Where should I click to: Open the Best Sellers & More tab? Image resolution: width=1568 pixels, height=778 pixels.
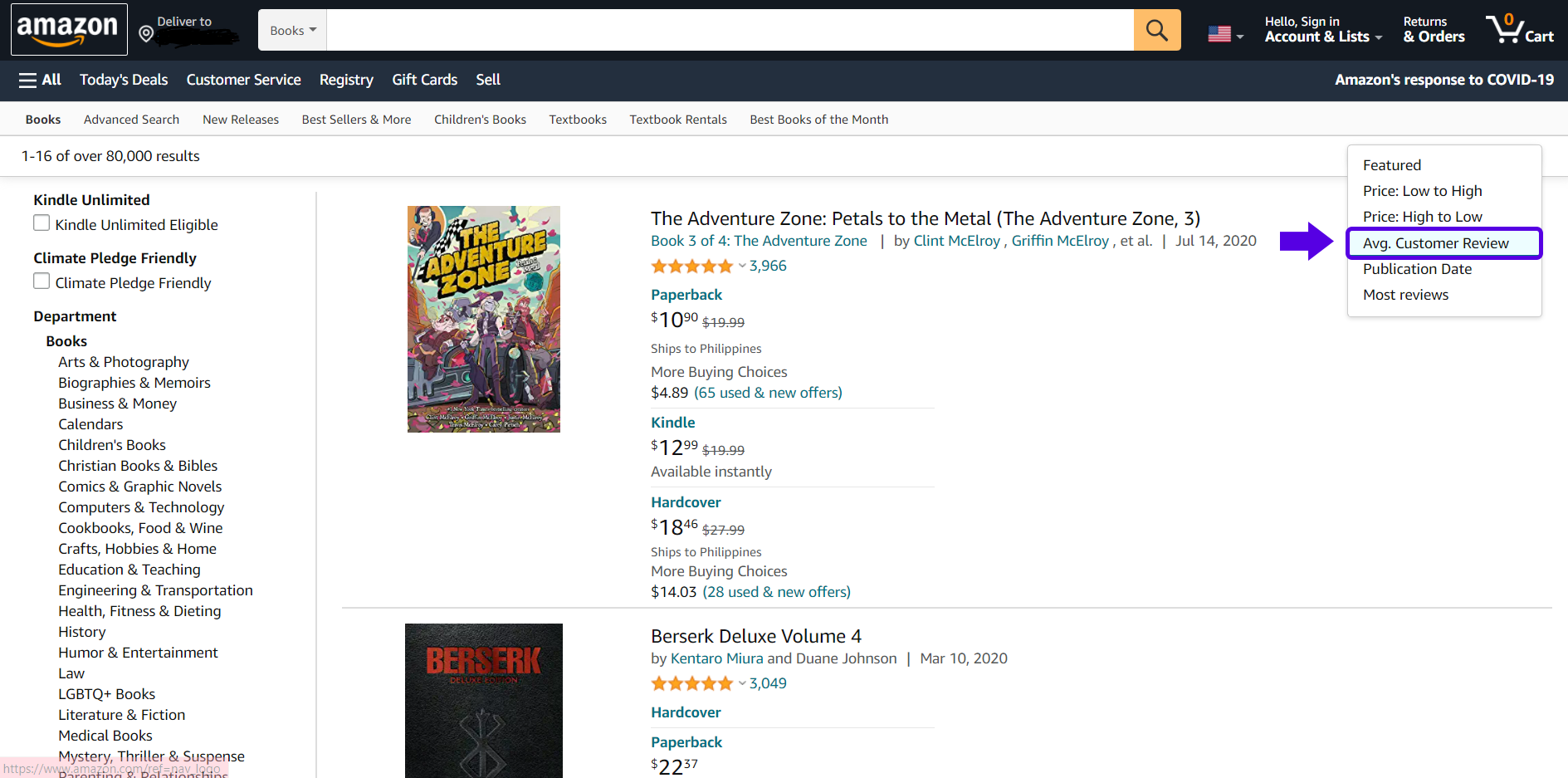tap(356, 120)
